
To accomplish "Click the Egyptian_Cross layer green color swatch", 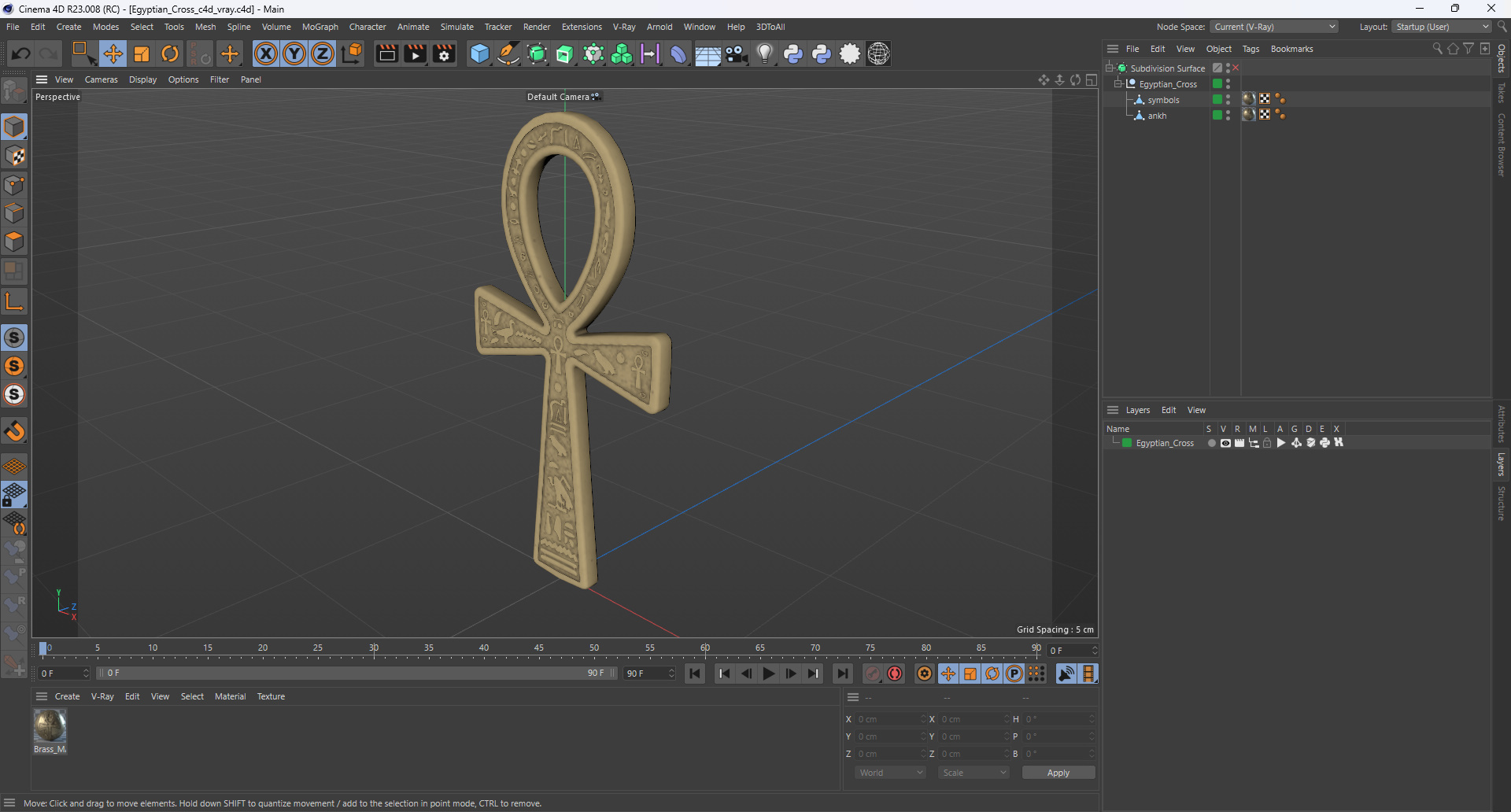I will 1127,443.
